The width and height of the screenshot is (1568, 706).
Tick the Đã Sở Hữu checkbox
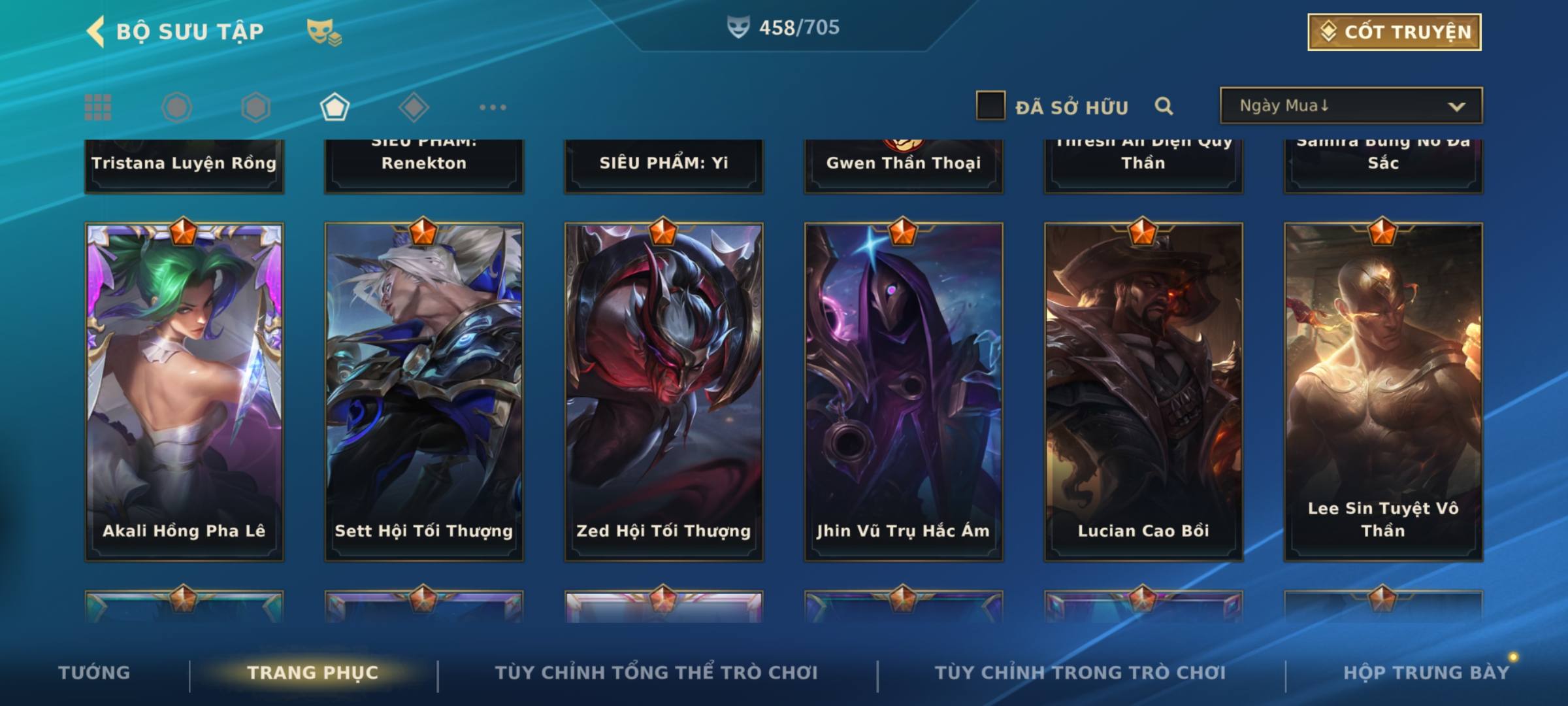coord(990,105)
